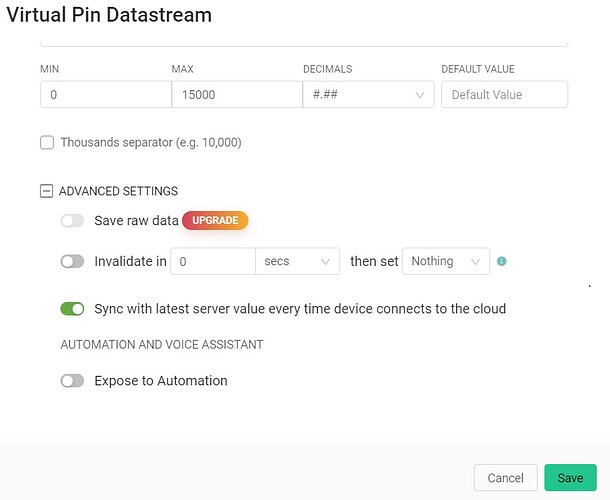Cancel the datastream dialog

tap(505, 478)
